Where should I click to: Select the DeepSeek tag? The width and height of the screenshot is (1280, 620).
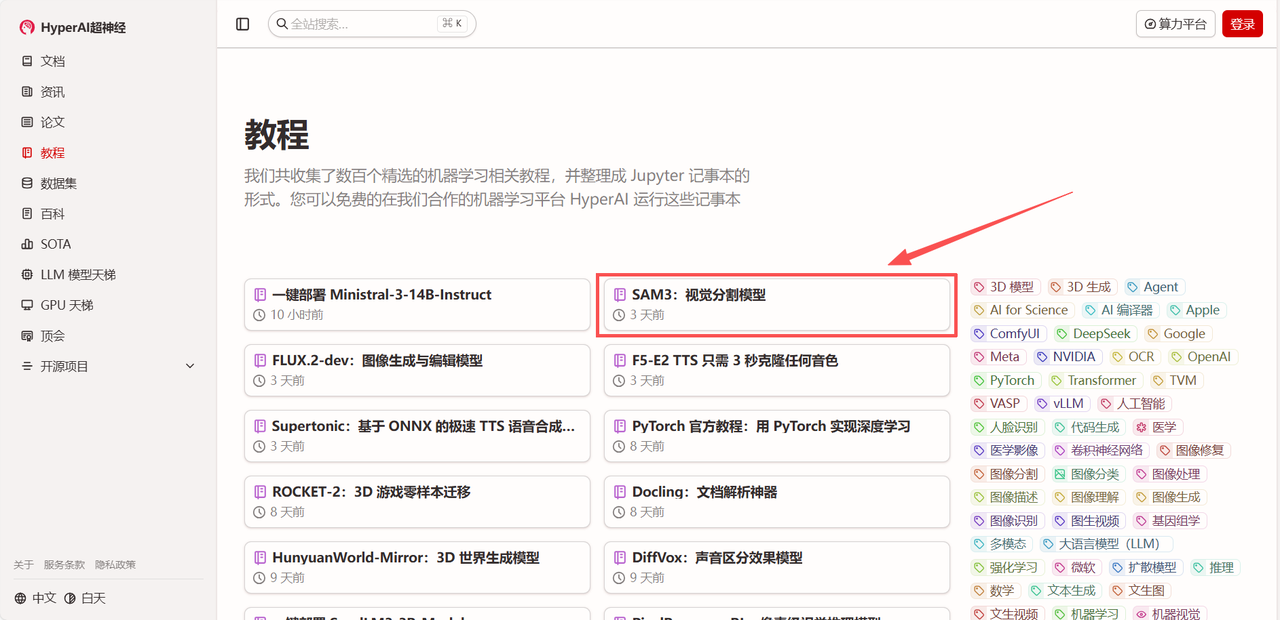pos(1093,334)
